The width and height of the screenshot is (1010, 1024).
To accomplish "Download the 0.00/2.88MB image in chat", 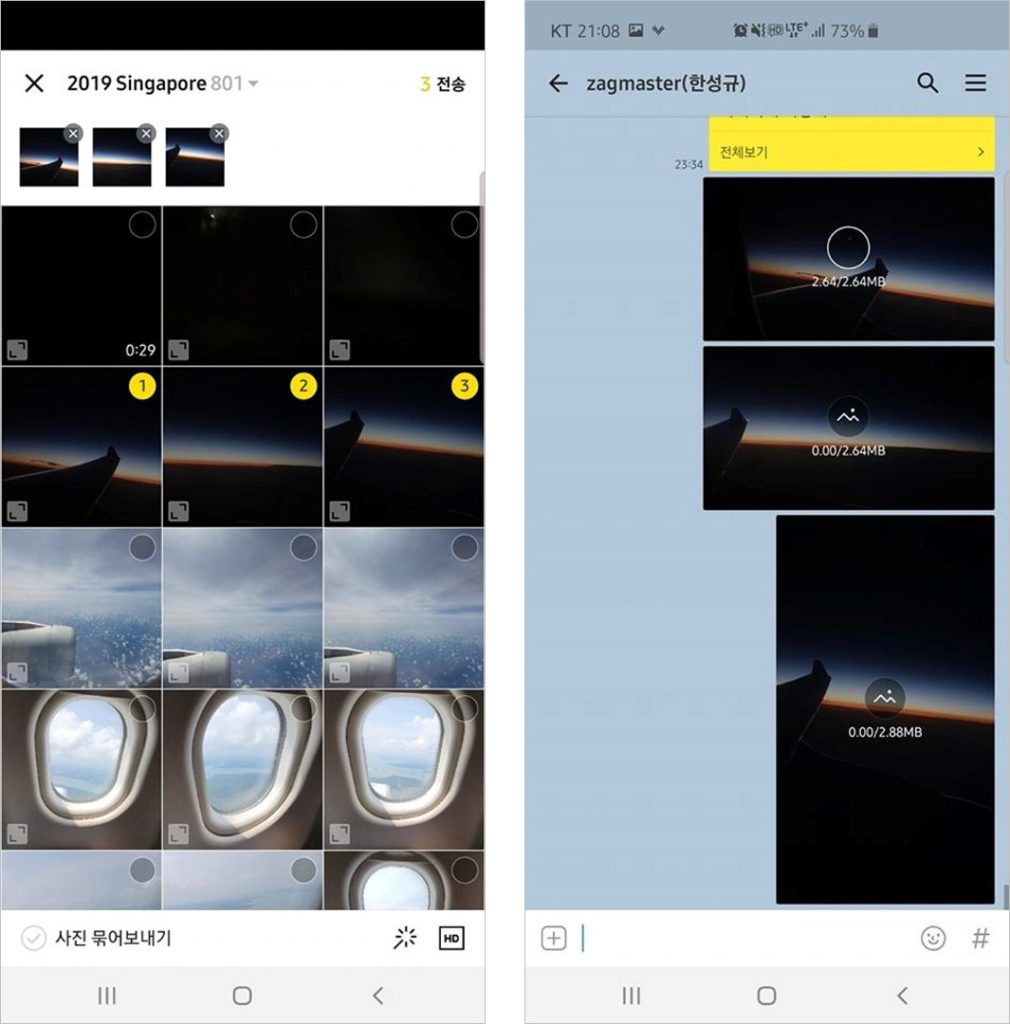I will (x=885, y=698).
